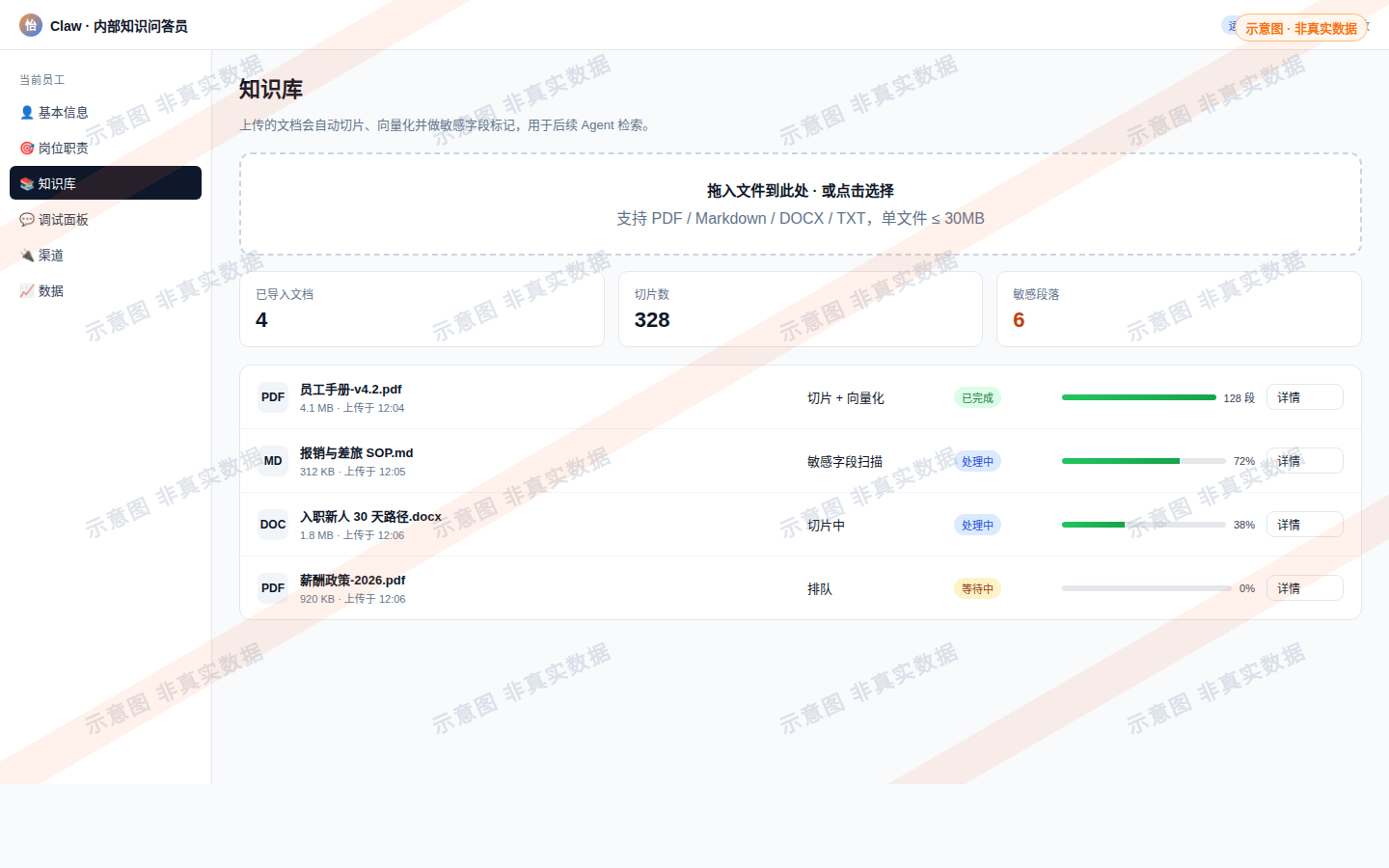Open 详情 for 入职新人 30 天路径.docx

(x=1304, y=525)
